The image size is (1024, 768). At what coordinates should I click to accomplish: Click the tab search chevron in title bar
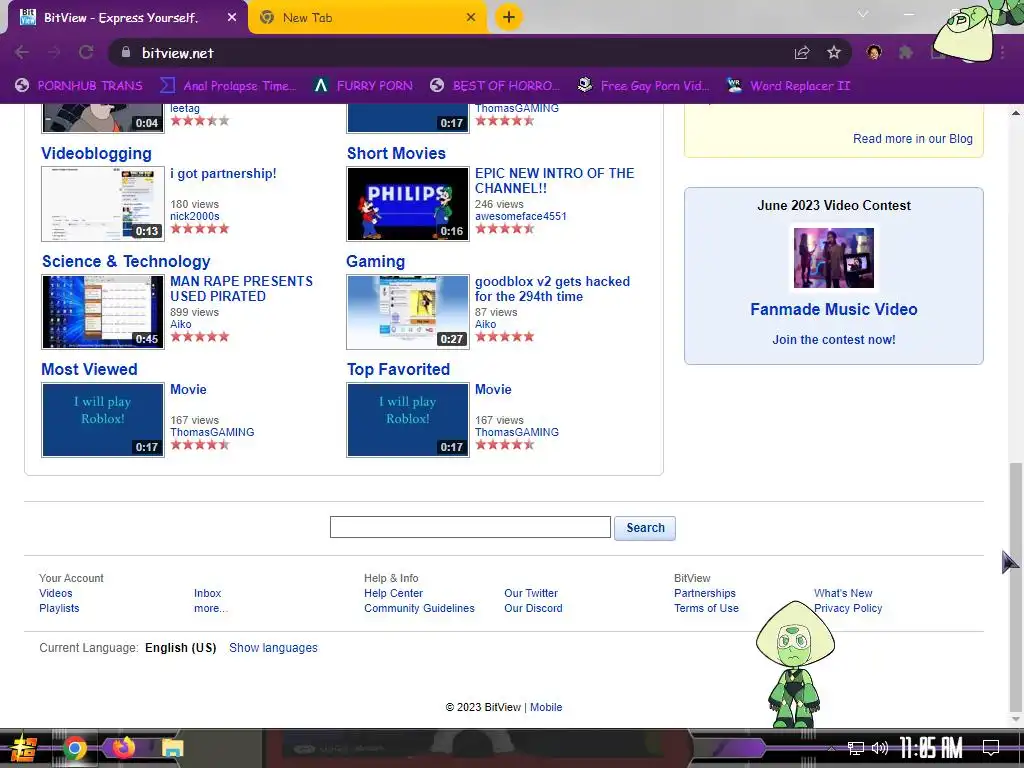863,14
